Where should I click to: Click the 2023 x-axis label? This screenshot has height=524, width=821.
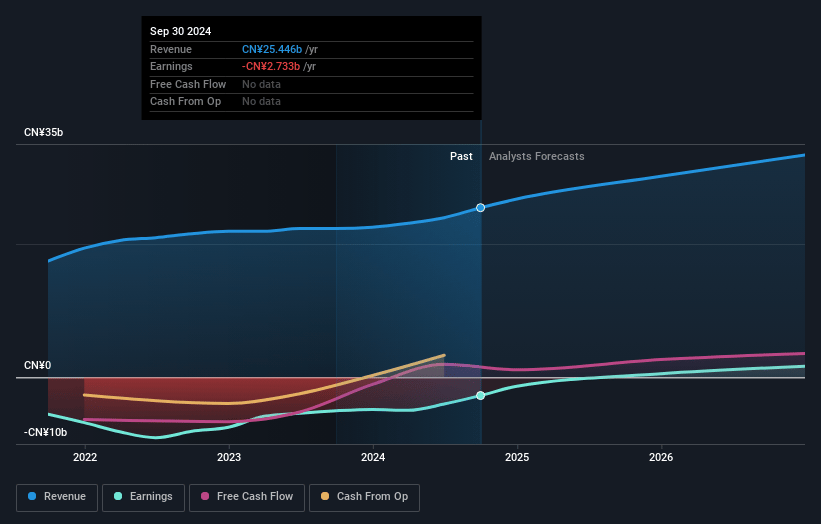[229, 457]
